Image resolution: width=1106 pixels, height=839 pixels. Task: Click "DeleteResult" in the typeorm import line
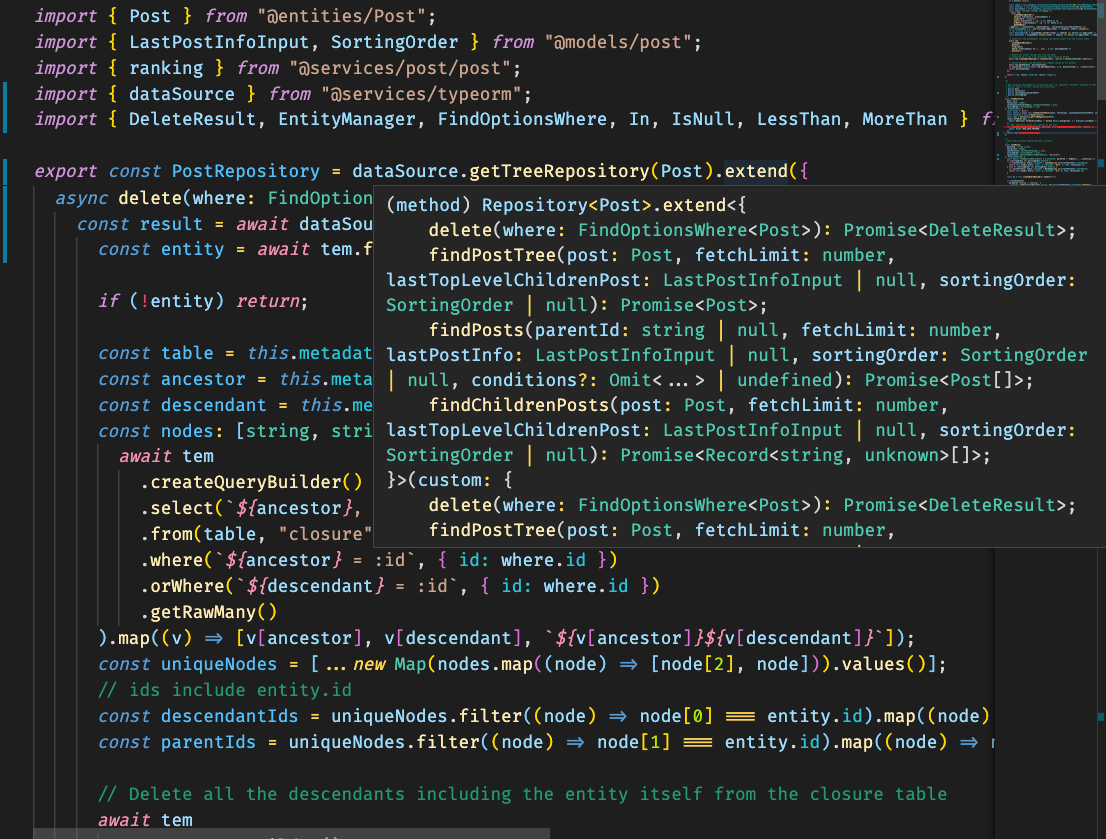coord(192,119)
